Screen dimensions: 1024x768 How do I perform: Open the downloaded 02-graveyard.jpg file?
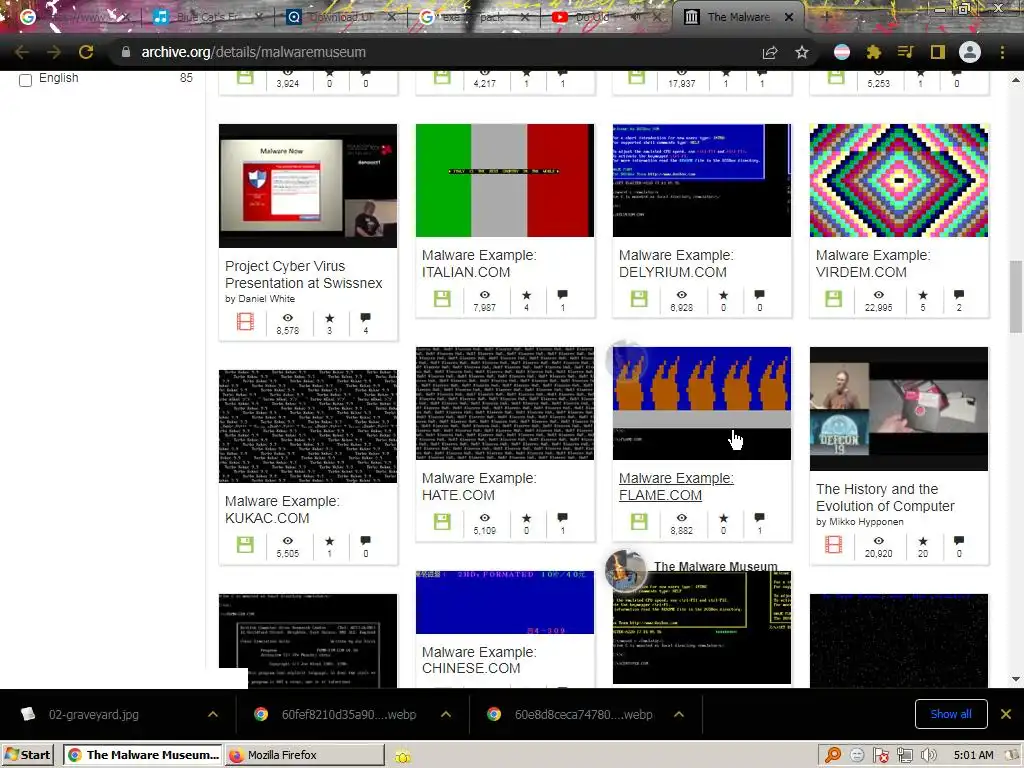pyautogui.click(x=93, y=714)
